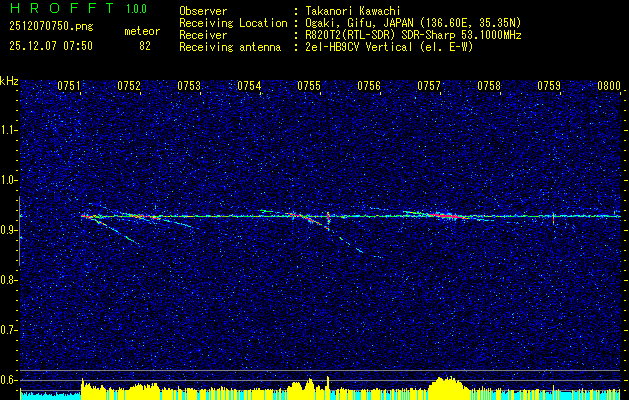Select the filename 2512070750.png text
This screenshot has height=400, width=629.
click(x=51, y=26)
